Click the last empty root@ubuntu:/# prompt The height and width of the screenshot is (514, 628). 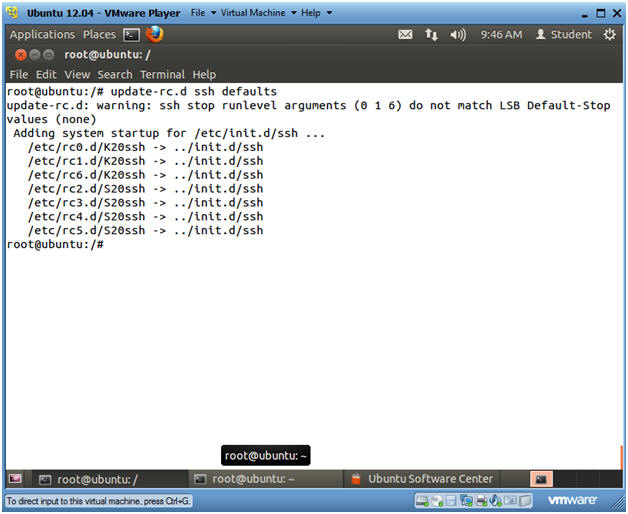point(55,244)
